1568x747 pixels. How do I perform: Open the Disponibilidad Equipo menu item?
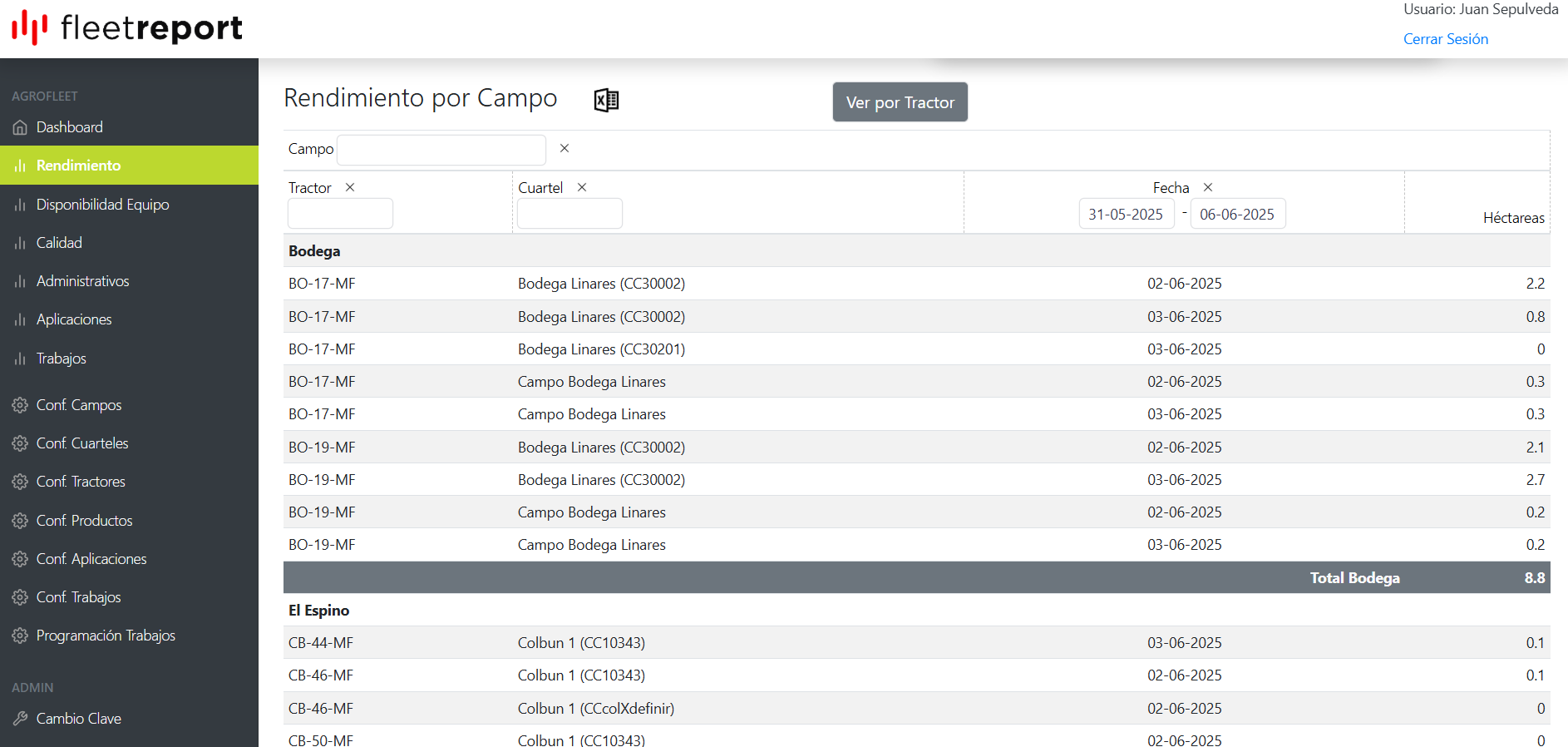coord(102,205)
